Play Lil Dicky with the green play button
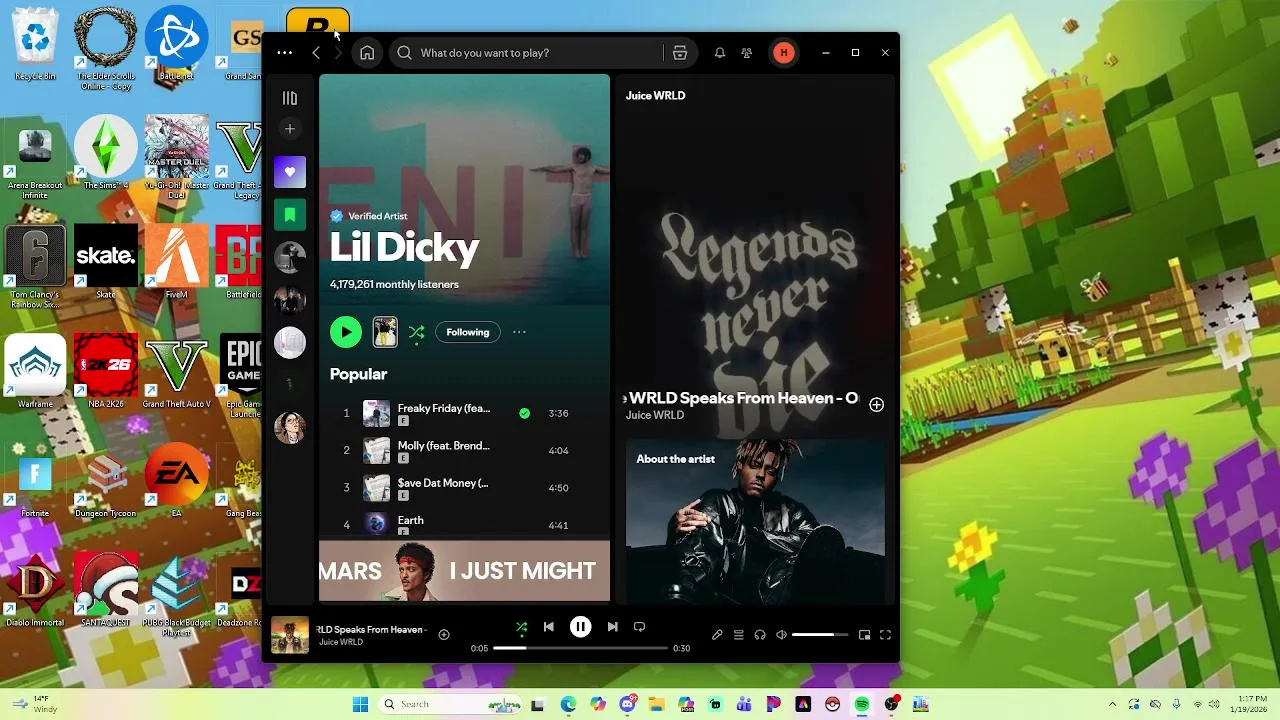 click(x=346, y=332)
